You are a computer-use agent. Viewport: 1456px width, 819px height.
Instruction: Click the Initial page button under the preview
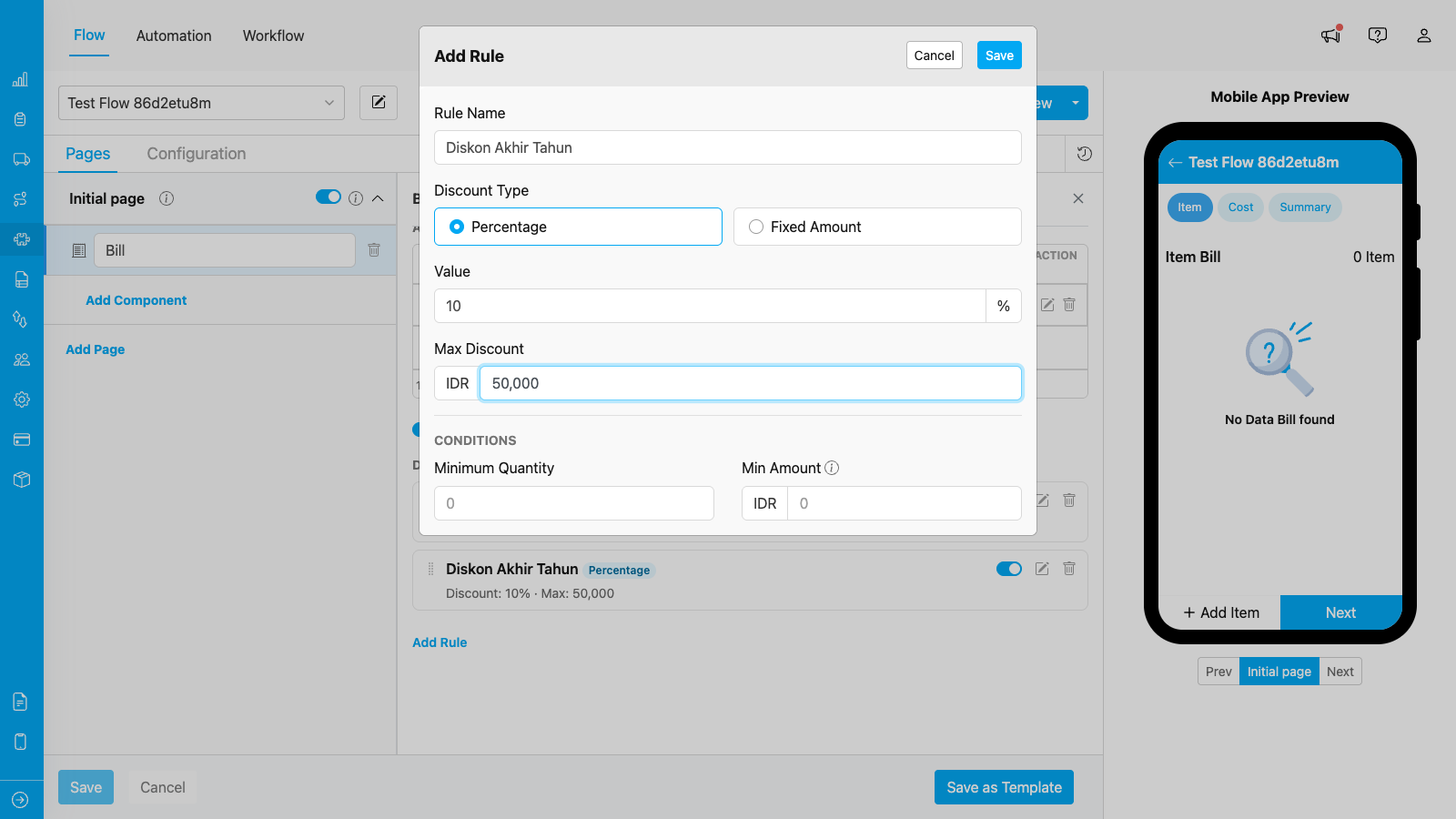tap(1279, 672)
